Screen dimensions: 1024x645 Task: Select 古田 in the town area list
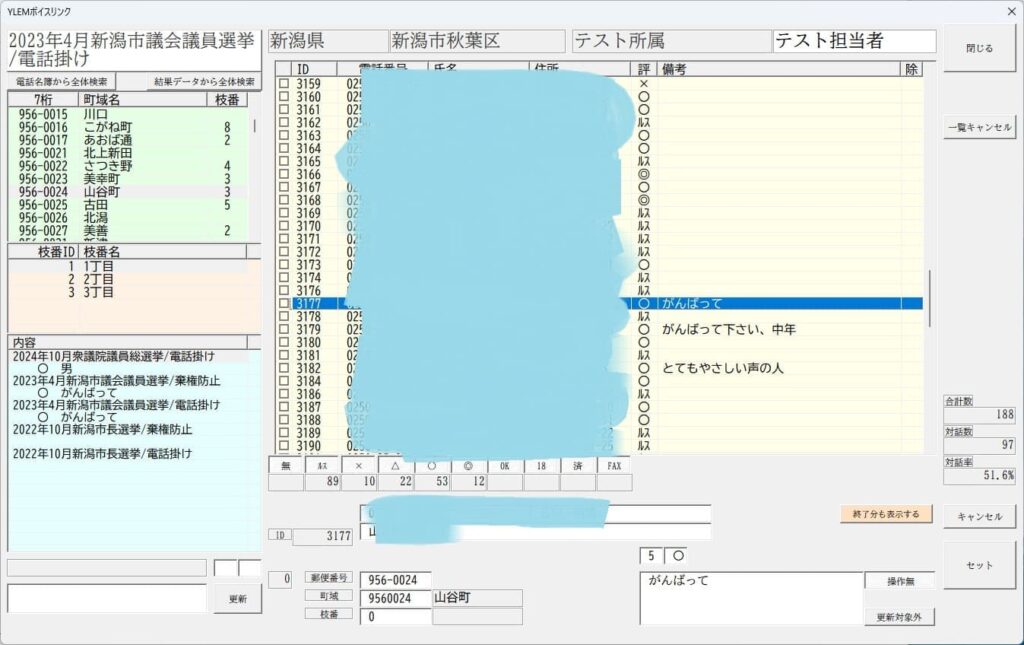point(97,204)
